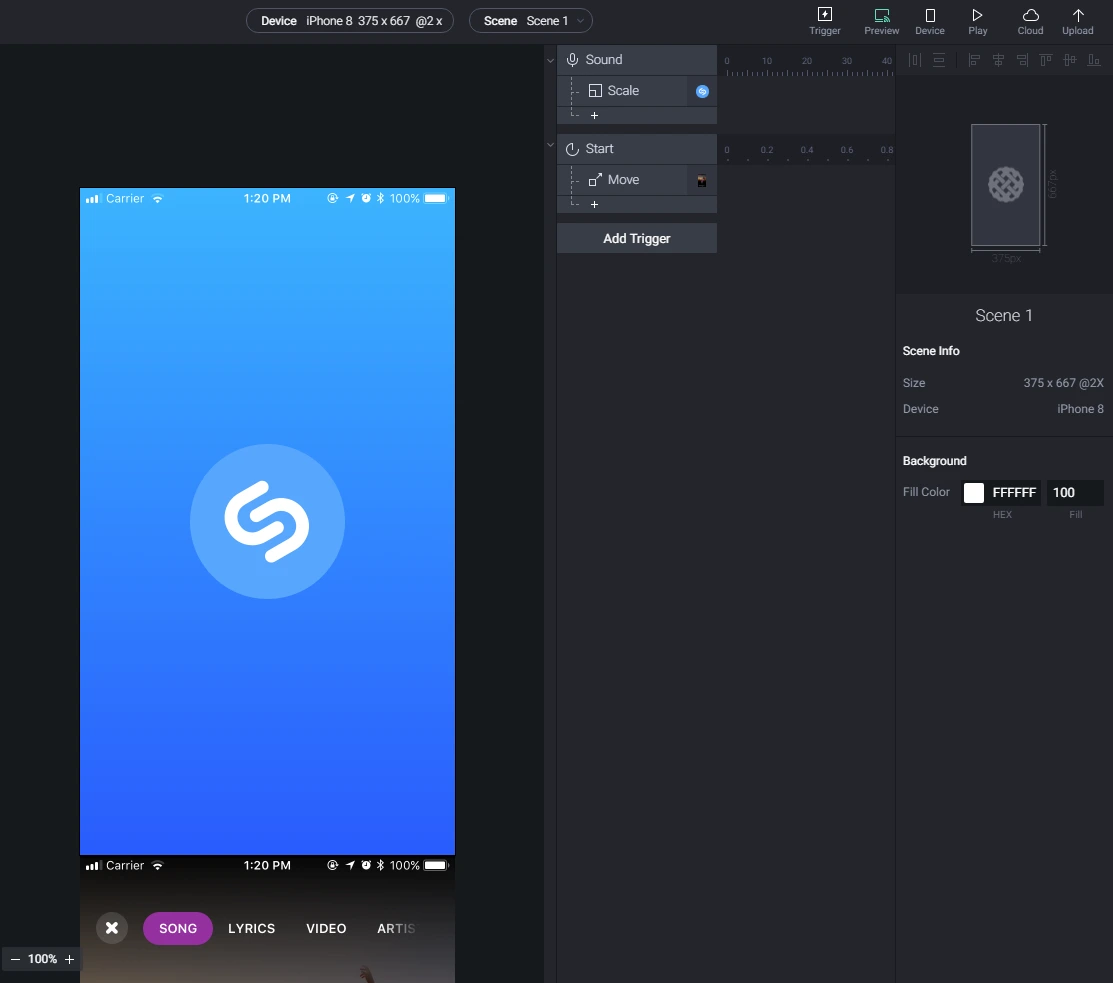1113x983 pixels.
Task: Select the VIDEO tab on canvas
Action: (x=326, y=928)
